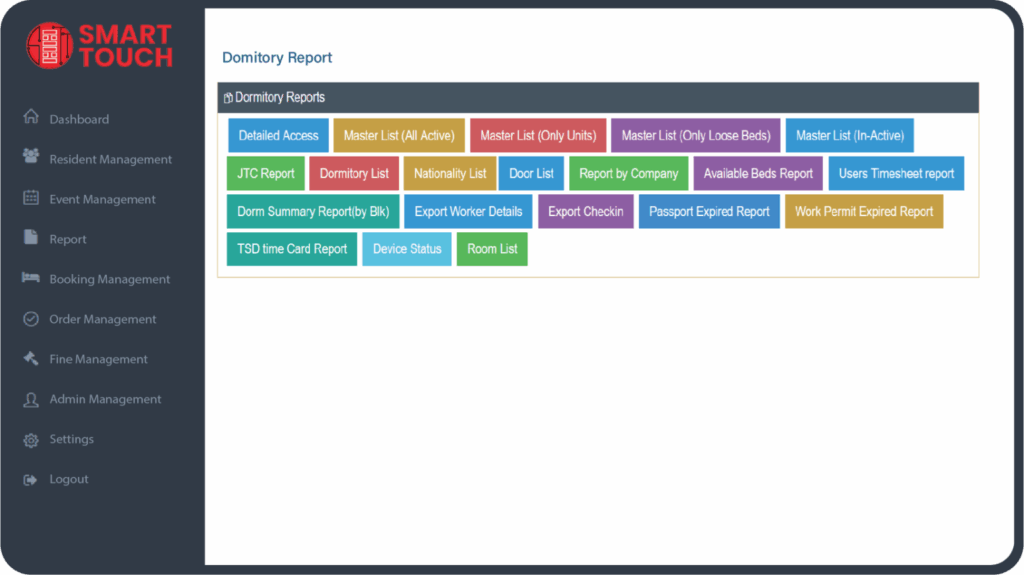Click the Report document icon in sidebar
Image resolution: width=1024 pixels, height=575 pixels.
point(31,238)
